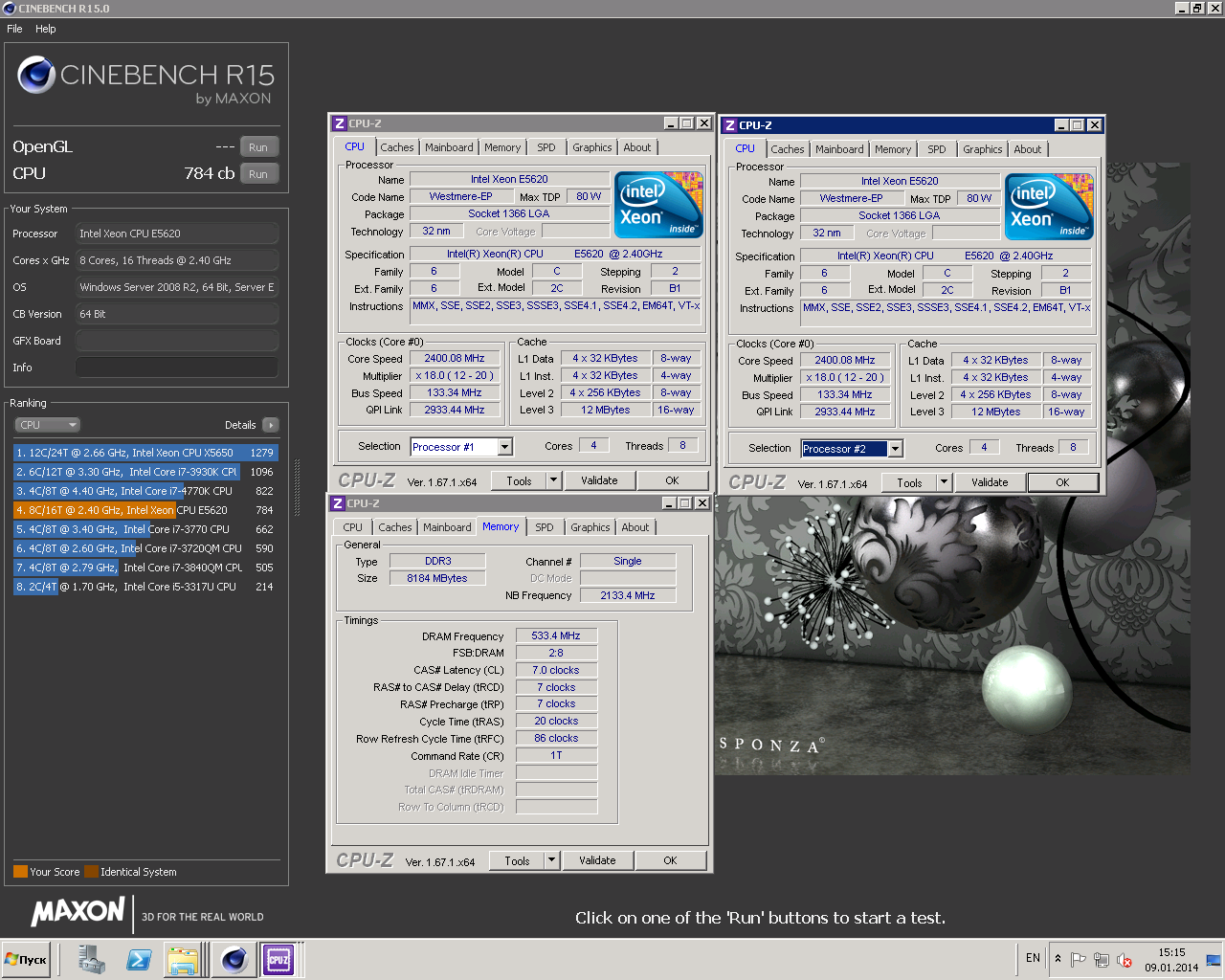1225x980 pixels.
Task: Click the Z title icon of Memory CPU-Z window
Action: coord(338,503)
